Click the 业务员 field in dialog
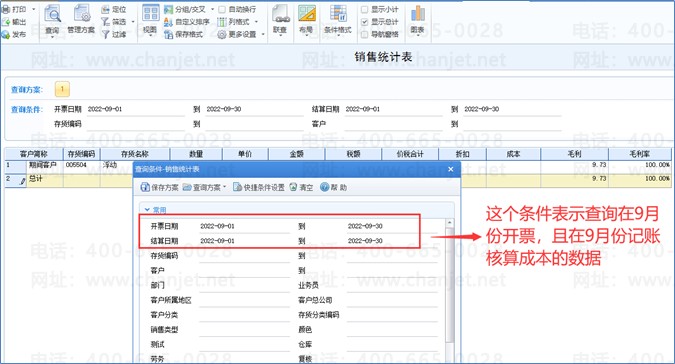Screen dimensions: 675x364 pyautogui.click(x=392, y=286)
